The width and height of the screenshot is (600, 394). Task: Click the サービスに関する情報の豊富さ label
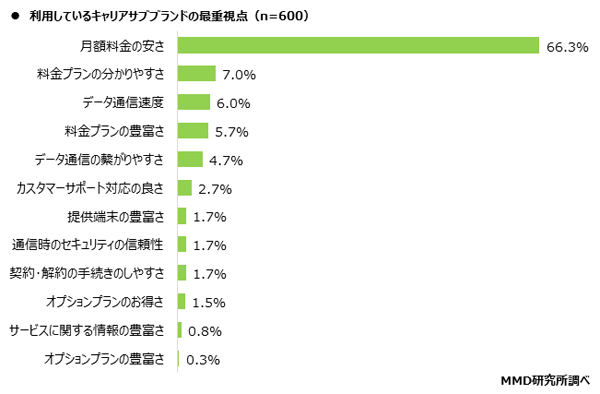coord(87,330)
